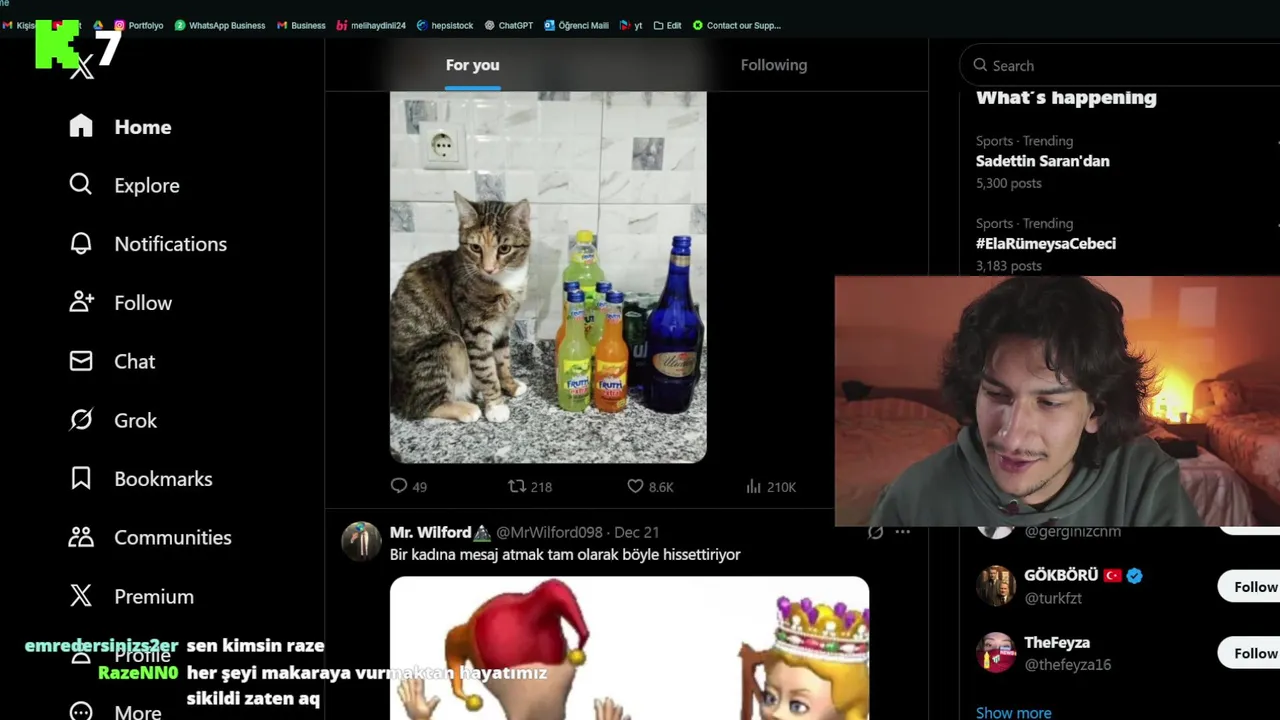Launch Grok from the sidebar

(112, 420)
